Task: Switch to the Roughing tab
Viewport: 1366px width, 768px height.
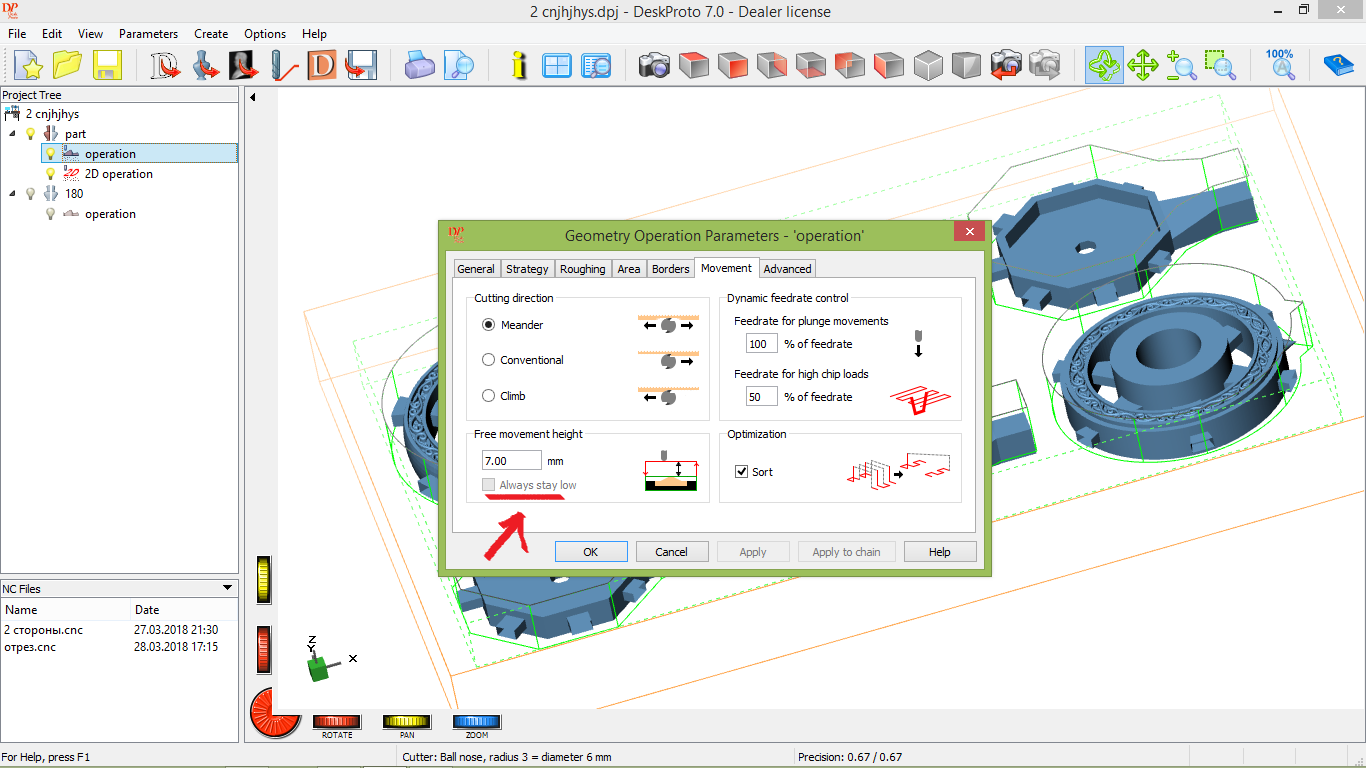Action: pos(583,269)
